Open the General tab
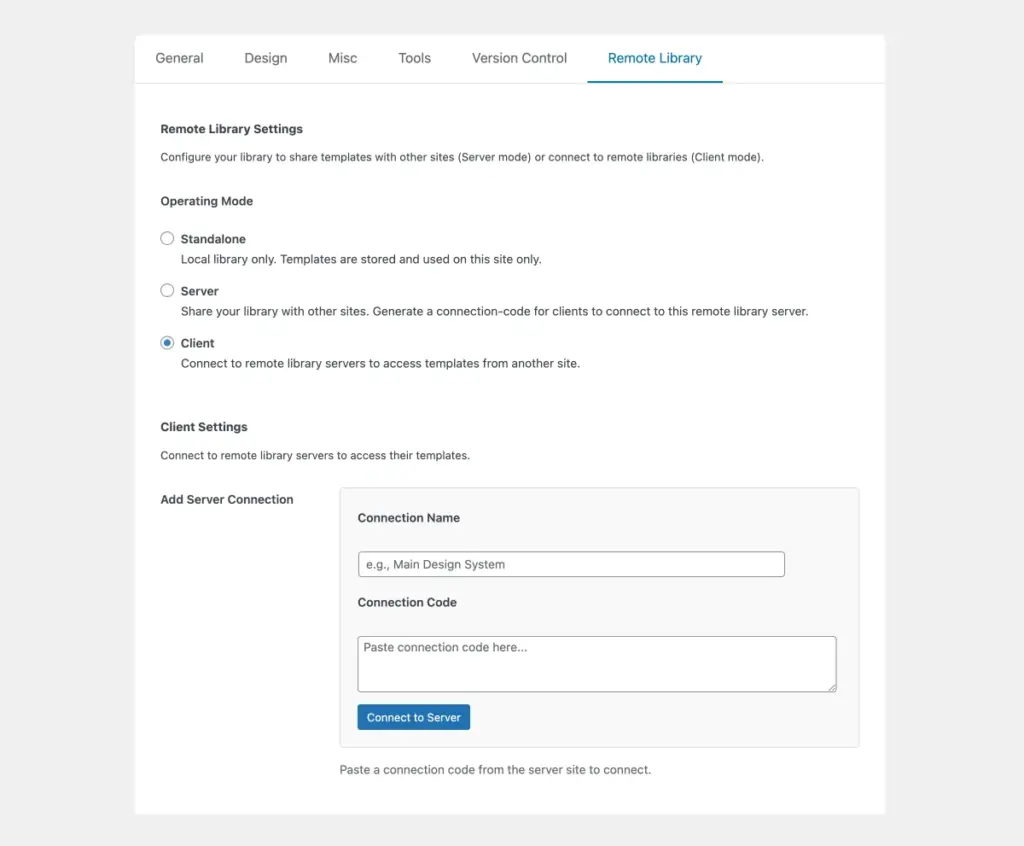This screenshot has width=1024, height=846. click(x=180, y=58)
